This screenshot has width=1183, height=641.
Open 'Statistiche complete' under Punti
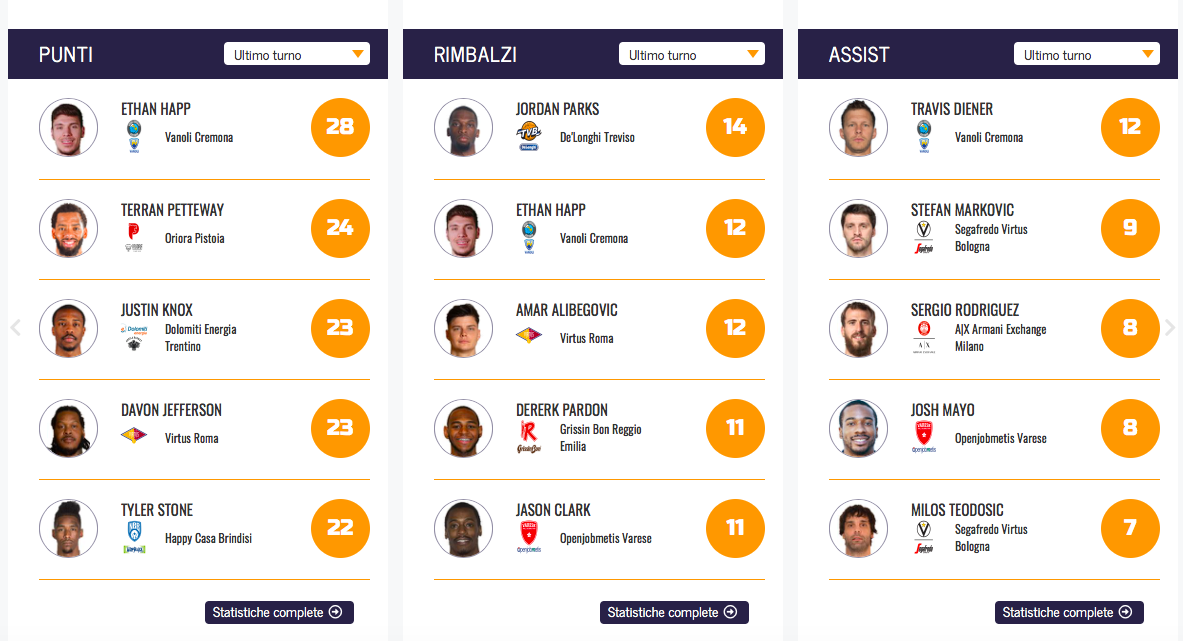tap(279, 612)
